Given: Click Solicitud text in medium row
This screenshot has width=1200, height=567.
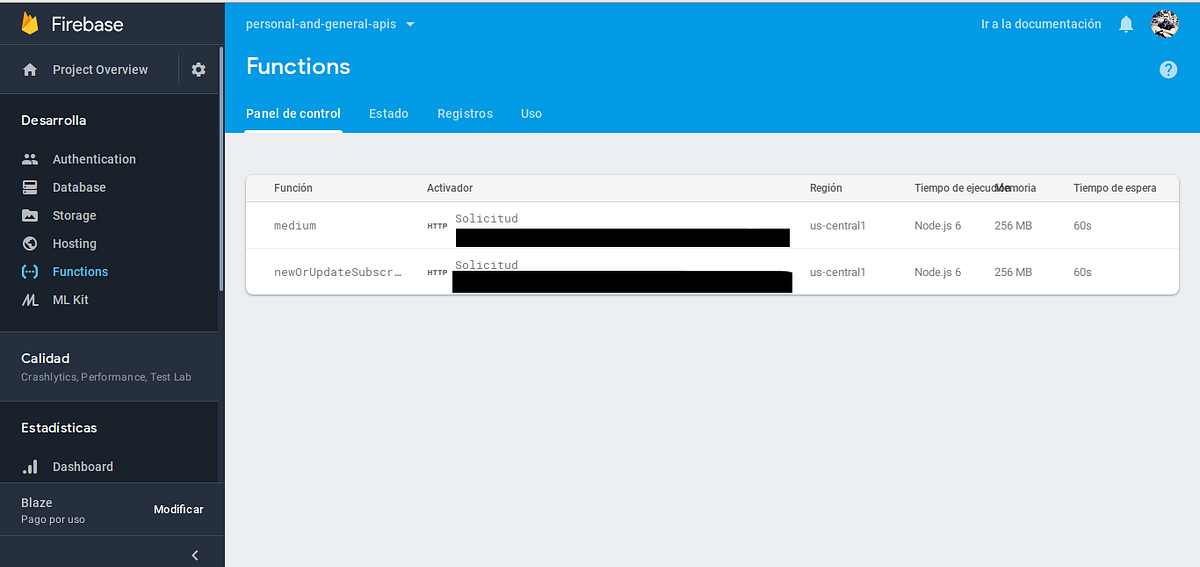Looking at the screenshot, I should coord(487,218).
